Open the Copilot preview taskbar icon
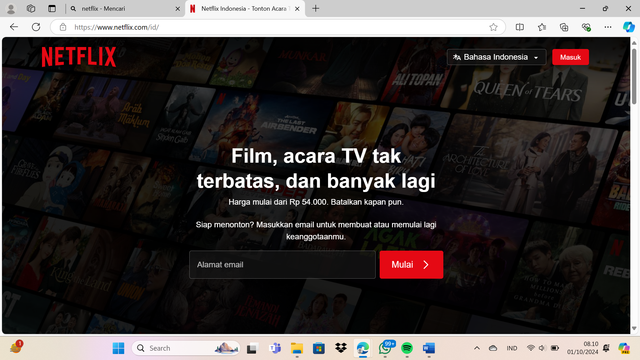The height and width of the screenshot is (360, 640). pos(624,348)
